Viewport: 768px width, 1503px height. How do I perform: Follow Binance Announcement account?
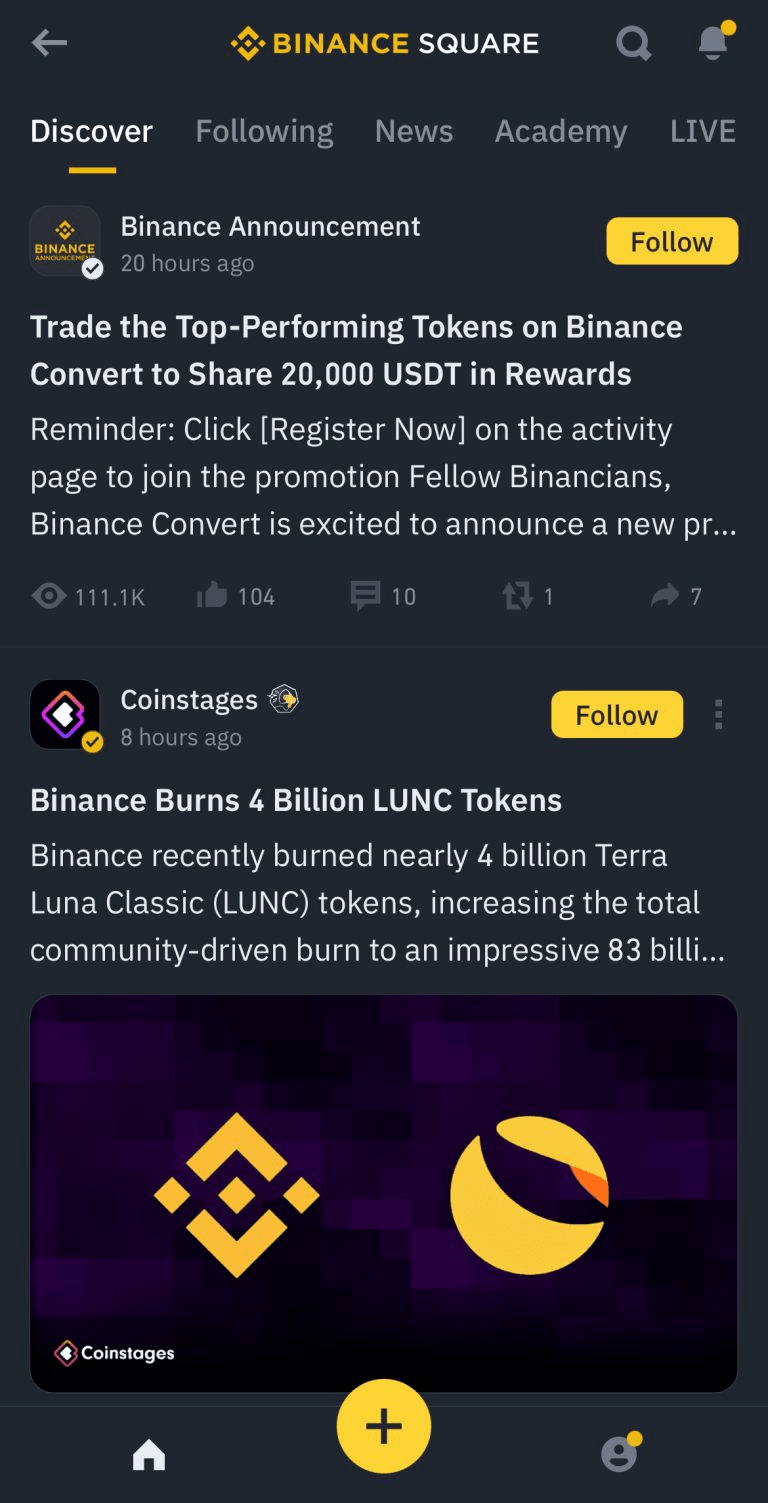click(x=672, y=242)
